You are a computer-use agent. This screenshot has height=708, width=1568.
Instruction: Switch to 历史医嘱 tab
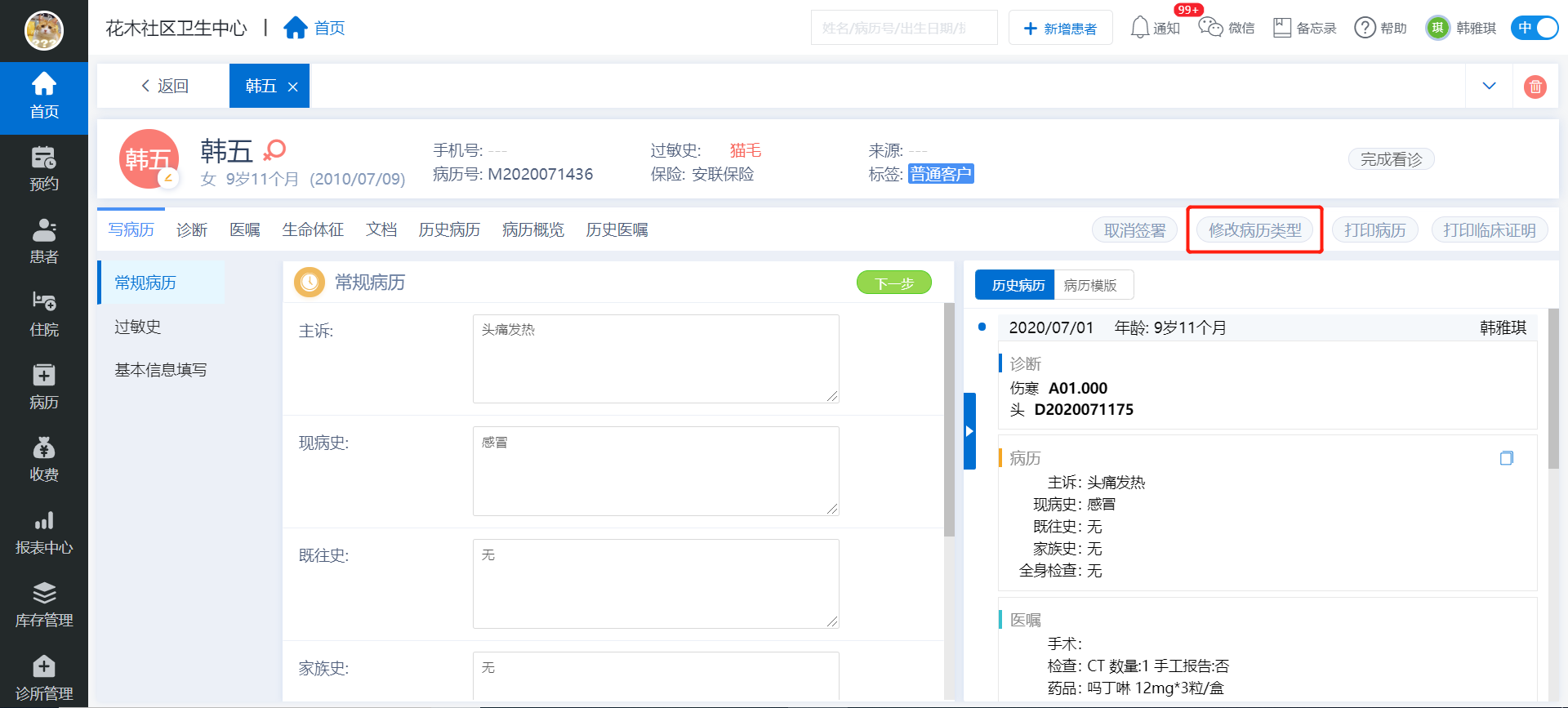(x=617, y=229)
